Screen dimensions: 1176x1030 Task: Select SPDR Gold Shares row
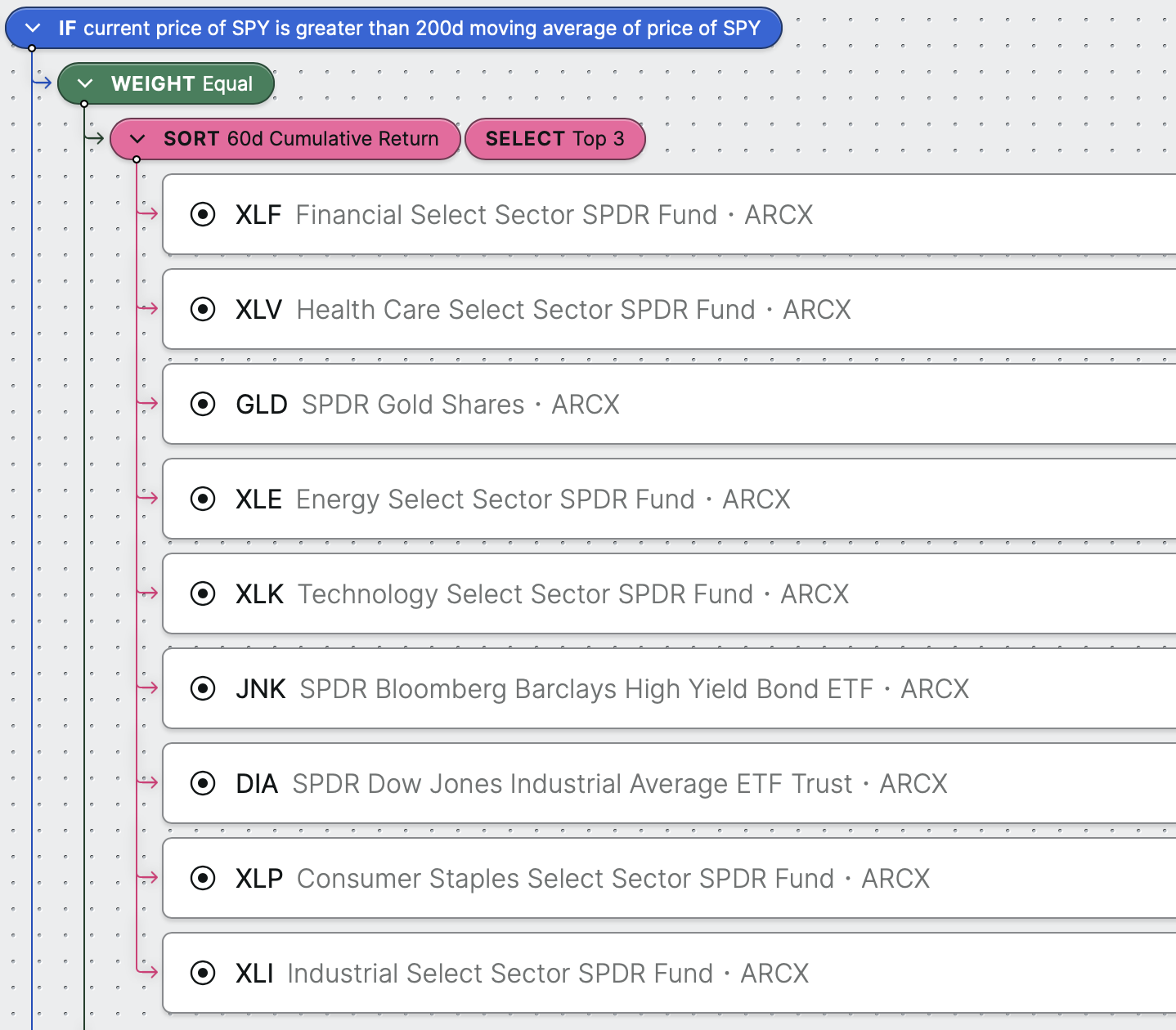click(670, 405)
